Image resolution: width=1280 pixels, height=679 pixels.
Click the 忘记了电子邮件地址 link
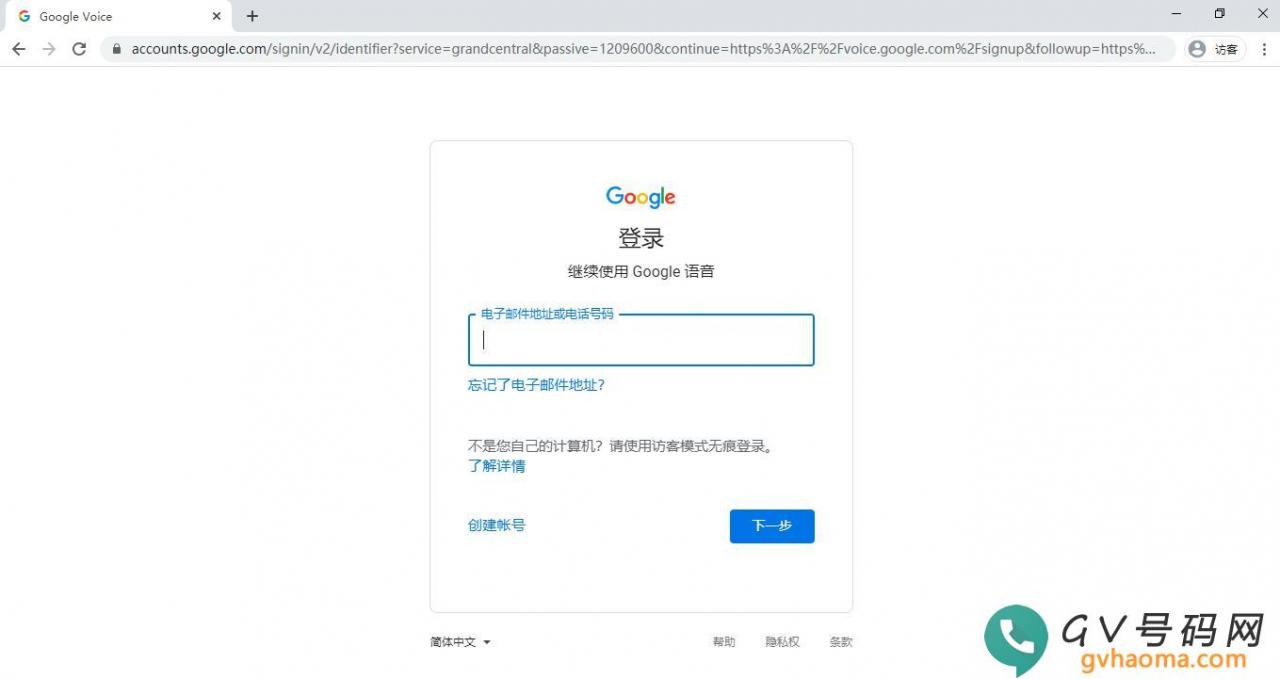[x=537, y=385]
